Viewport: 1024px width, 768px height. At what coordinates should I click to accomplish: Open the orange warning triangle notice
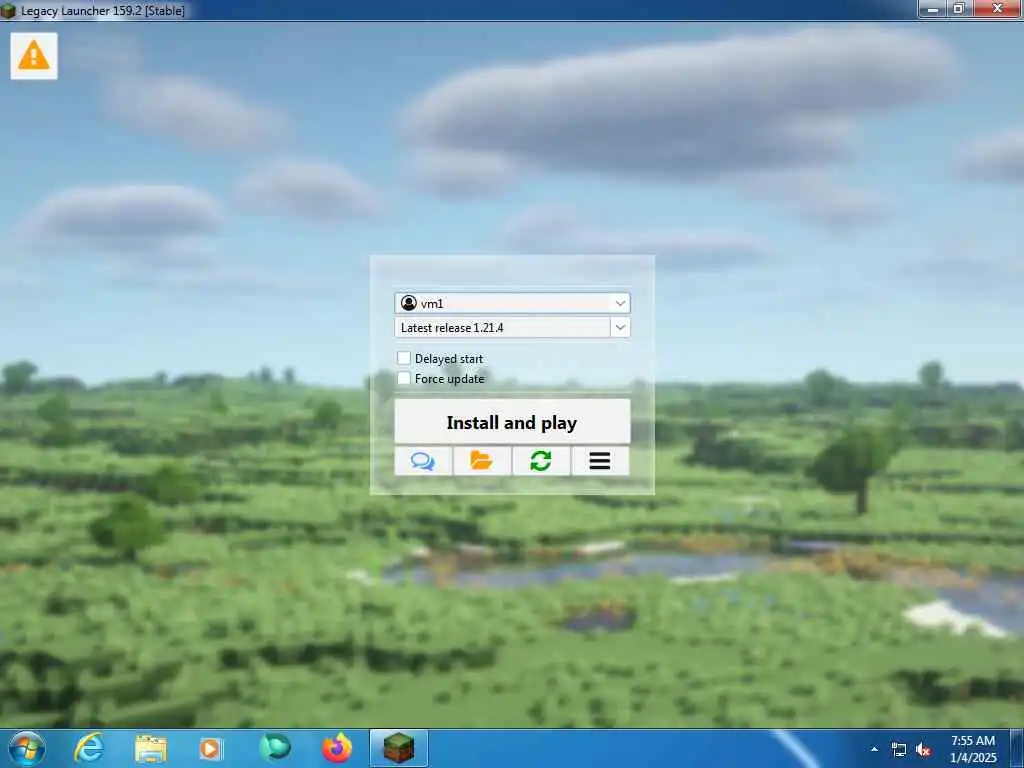(34, 56)
